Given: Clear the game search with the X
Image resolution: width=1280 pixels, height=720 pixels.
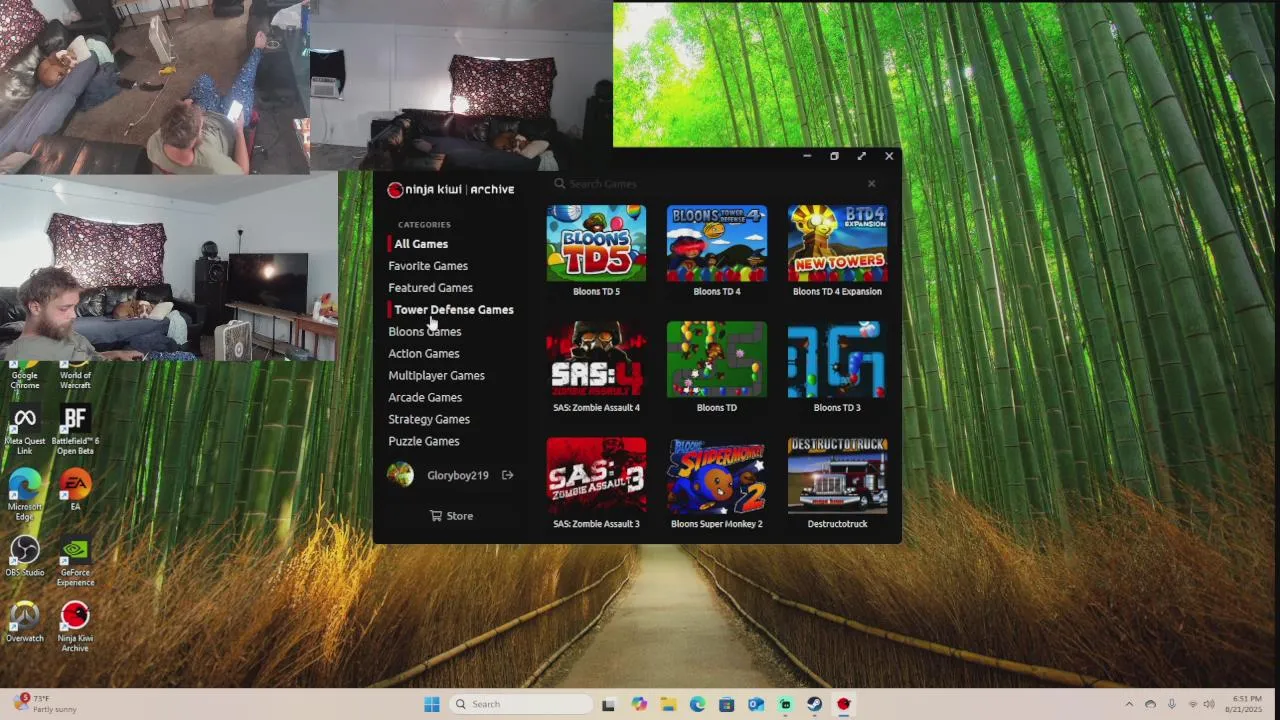Looking at the screenshot, I should [871, 184].
